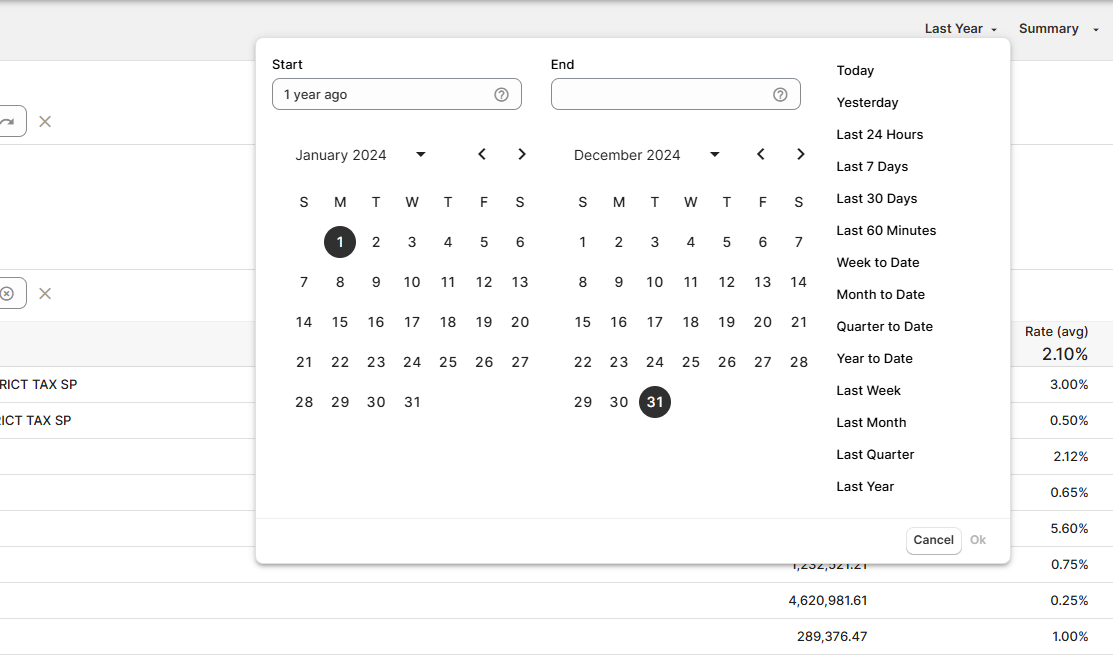
Task: Open the Summary view dropdown
Action: click(x=1058, y=29)
